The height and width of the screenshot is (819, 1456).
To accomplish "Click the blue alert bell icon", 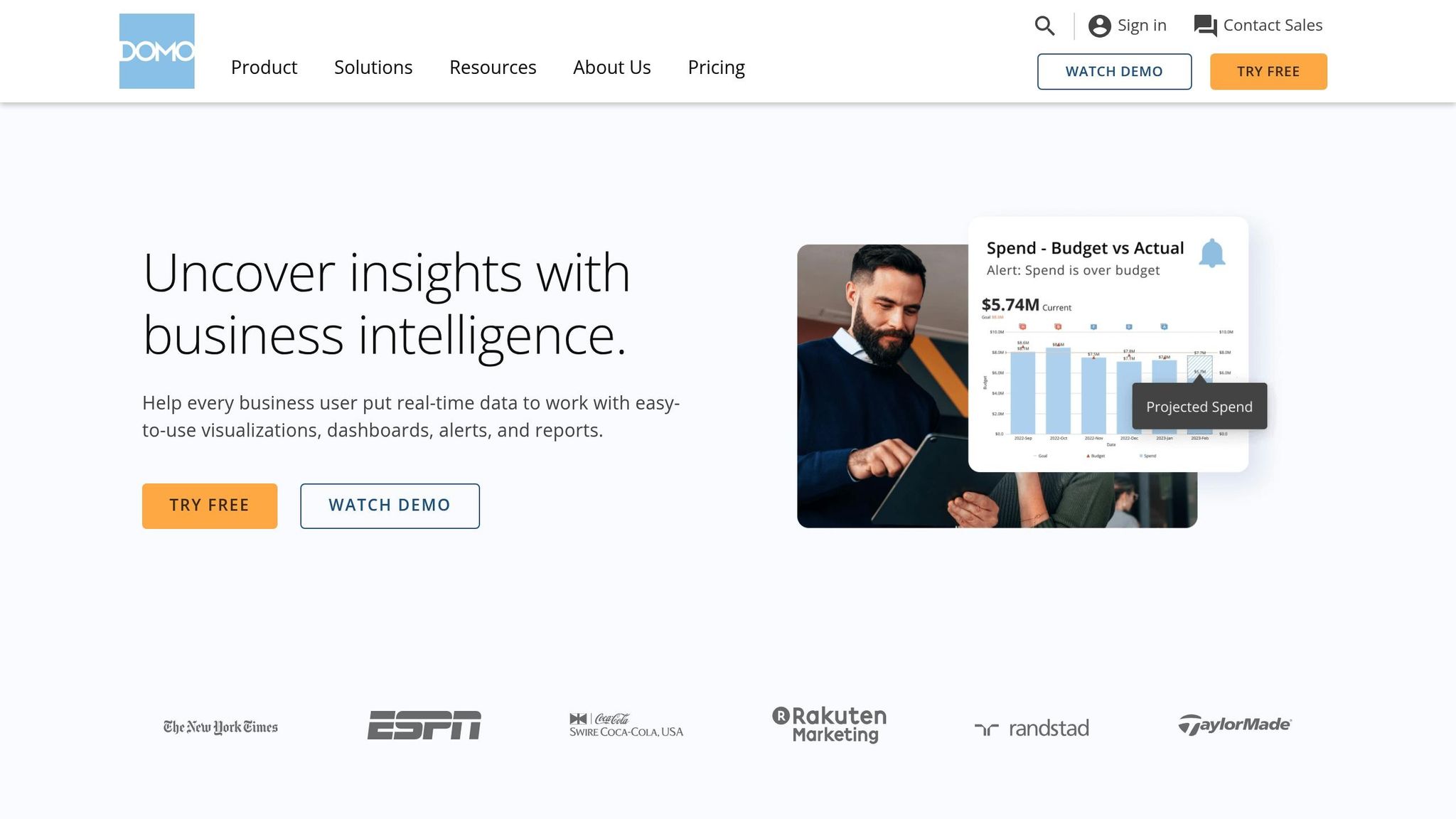I will coord(1212,253).
